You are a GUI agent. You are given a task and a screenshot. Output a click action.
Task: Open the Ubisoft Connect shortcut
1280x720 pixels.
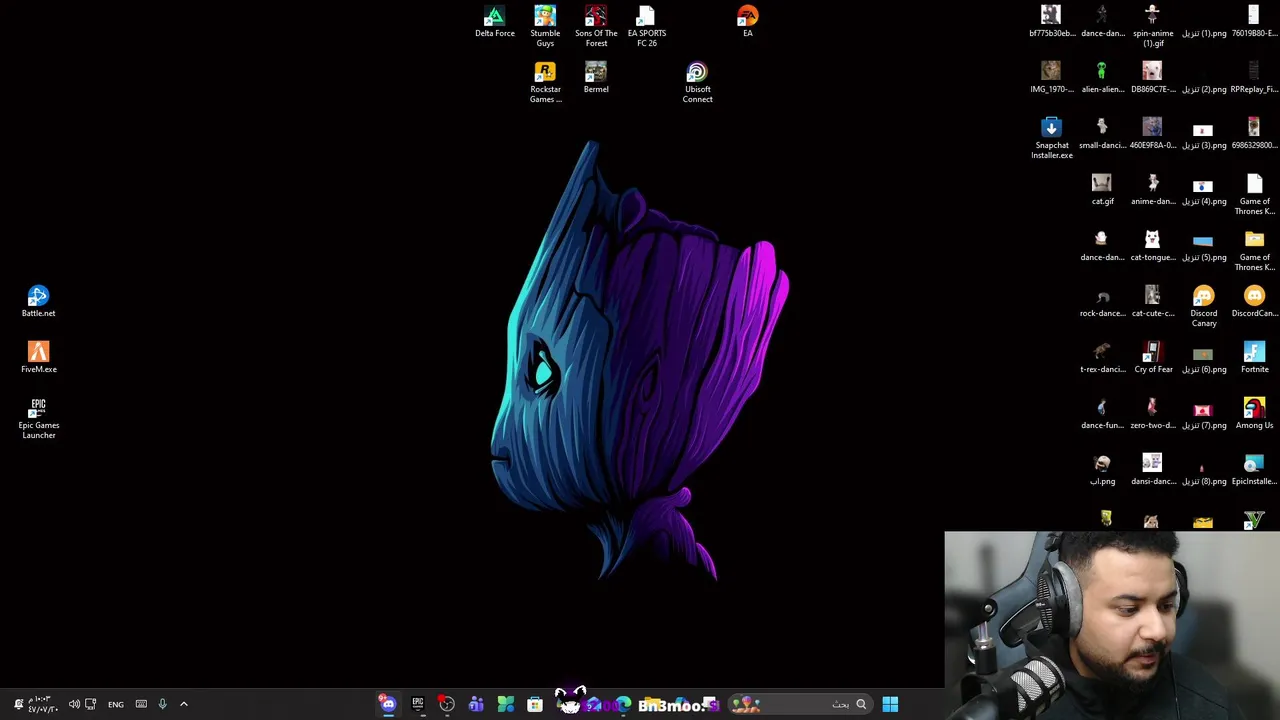click(697, 83)
